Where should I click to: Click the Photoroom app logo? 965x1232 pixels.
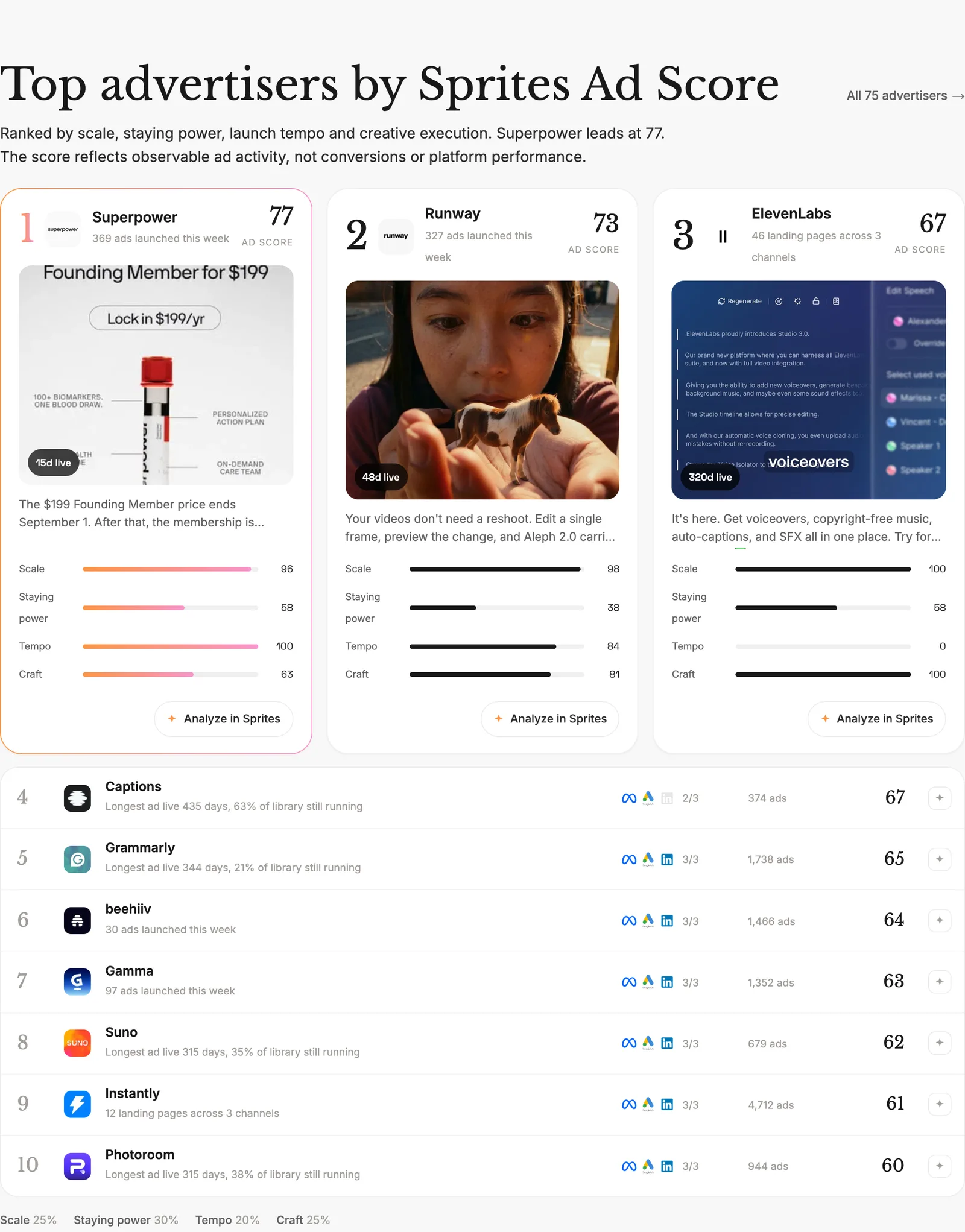pos(77,1166)
